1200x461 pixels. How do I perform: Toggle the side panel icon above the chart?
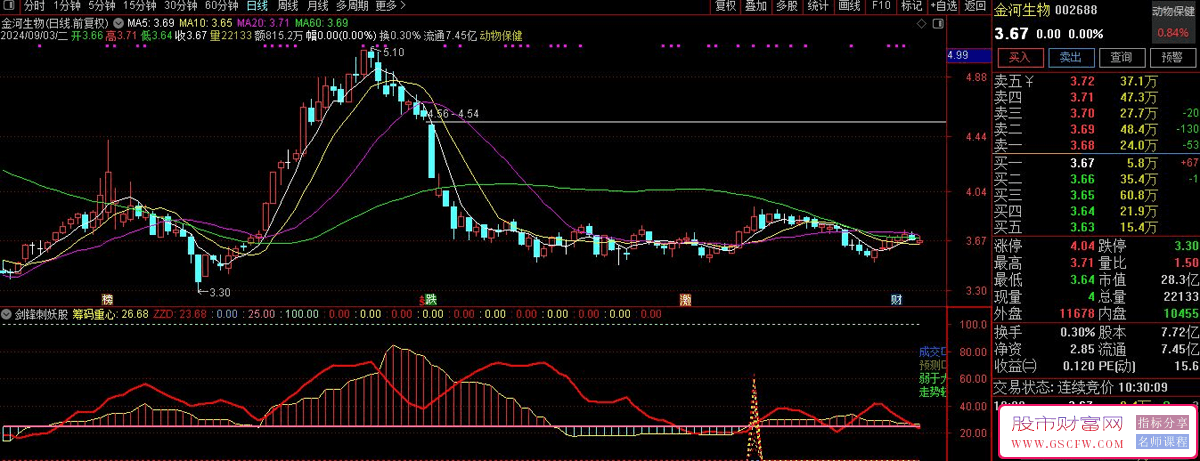pyautogui.click(x=936, y=21)
